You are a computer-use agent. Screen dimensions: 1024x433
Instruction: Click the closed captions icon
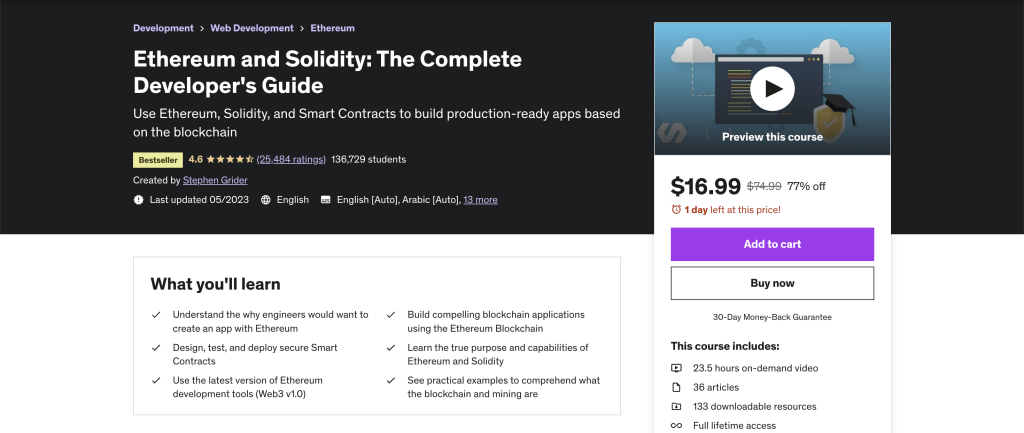coord(325,200)
